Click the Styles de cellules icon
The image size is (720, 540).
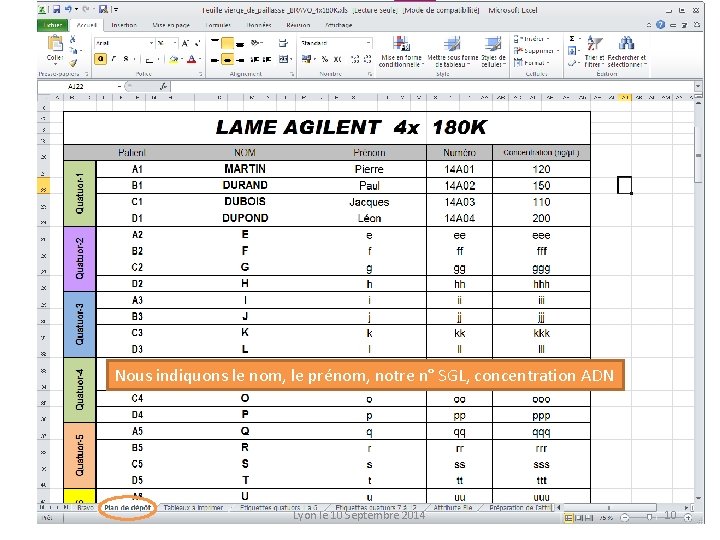coord(493,44)
